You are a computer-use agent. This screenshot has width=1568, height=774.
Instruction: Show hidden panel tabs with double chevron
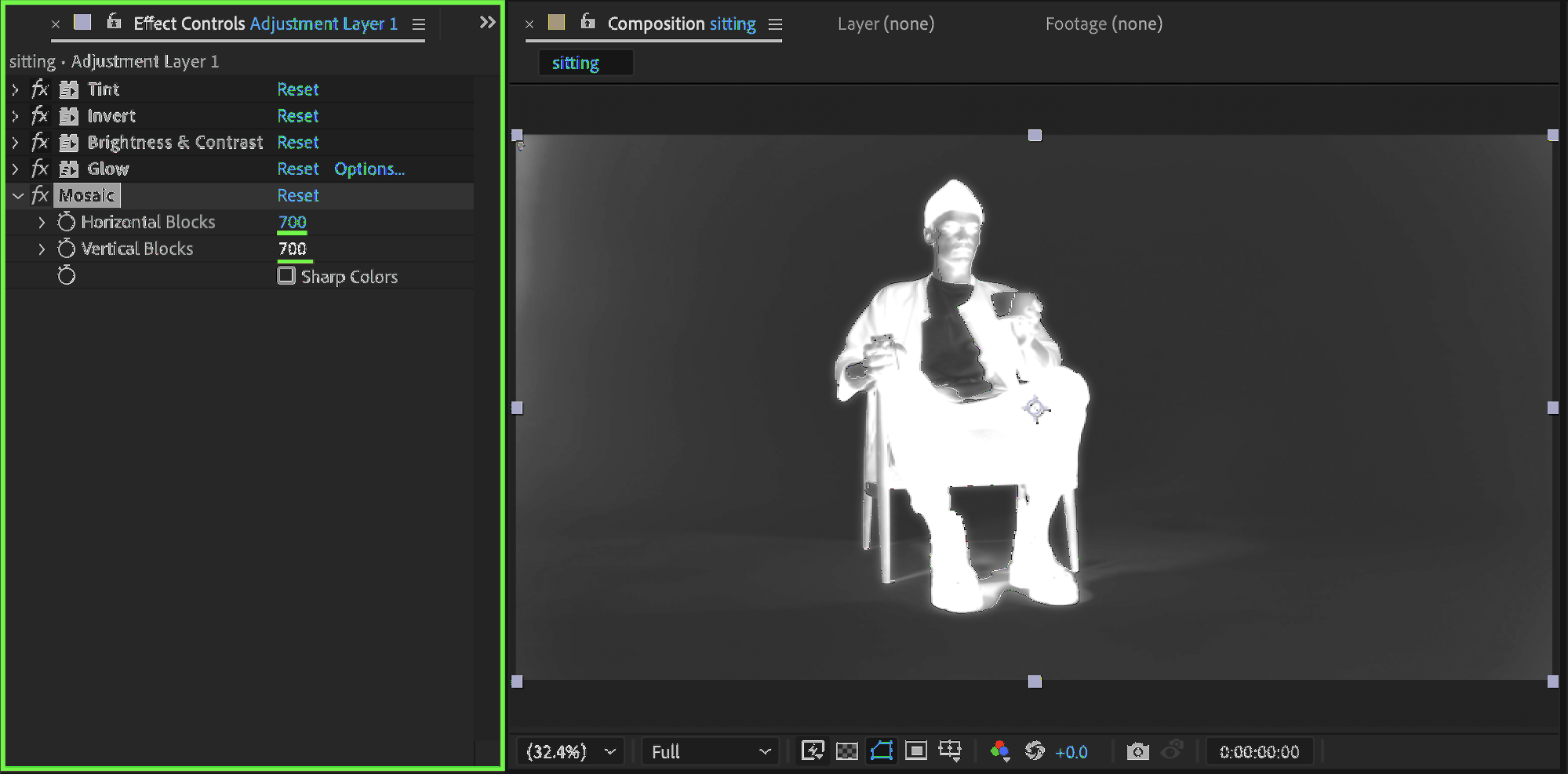[487, 22]
